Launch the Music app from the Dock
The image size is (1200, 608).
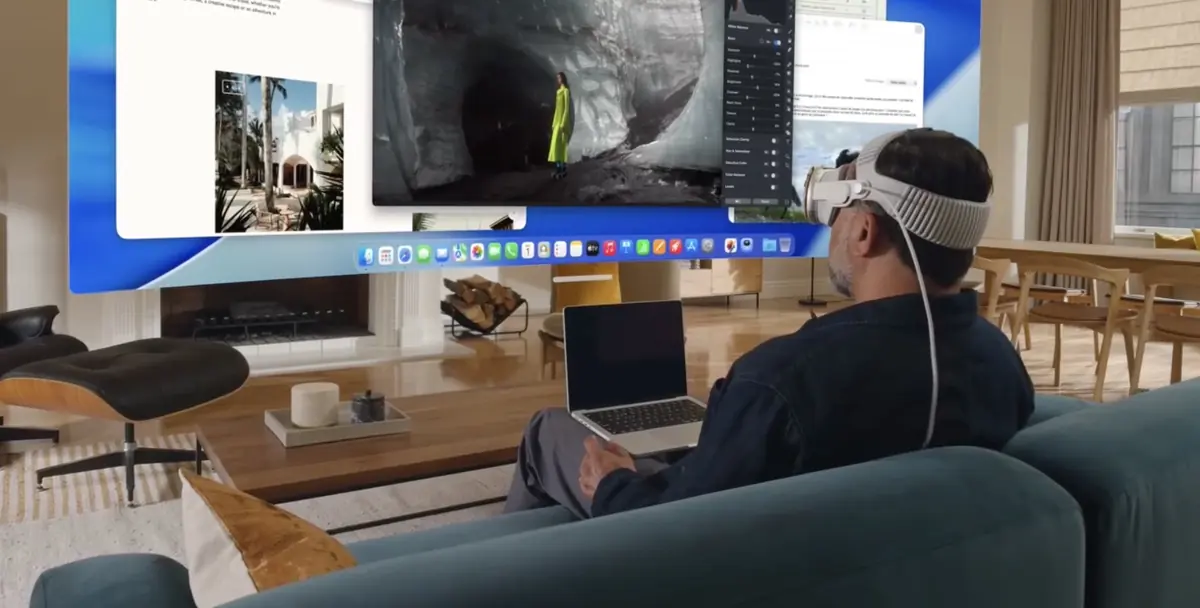click(x=609, y=250)
